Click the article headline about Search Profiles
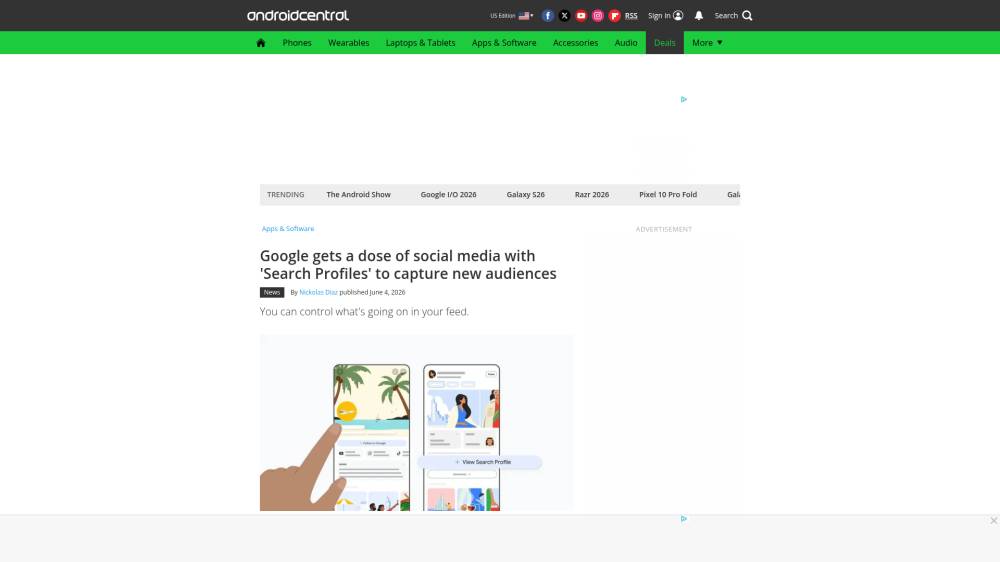 point(408,265)
